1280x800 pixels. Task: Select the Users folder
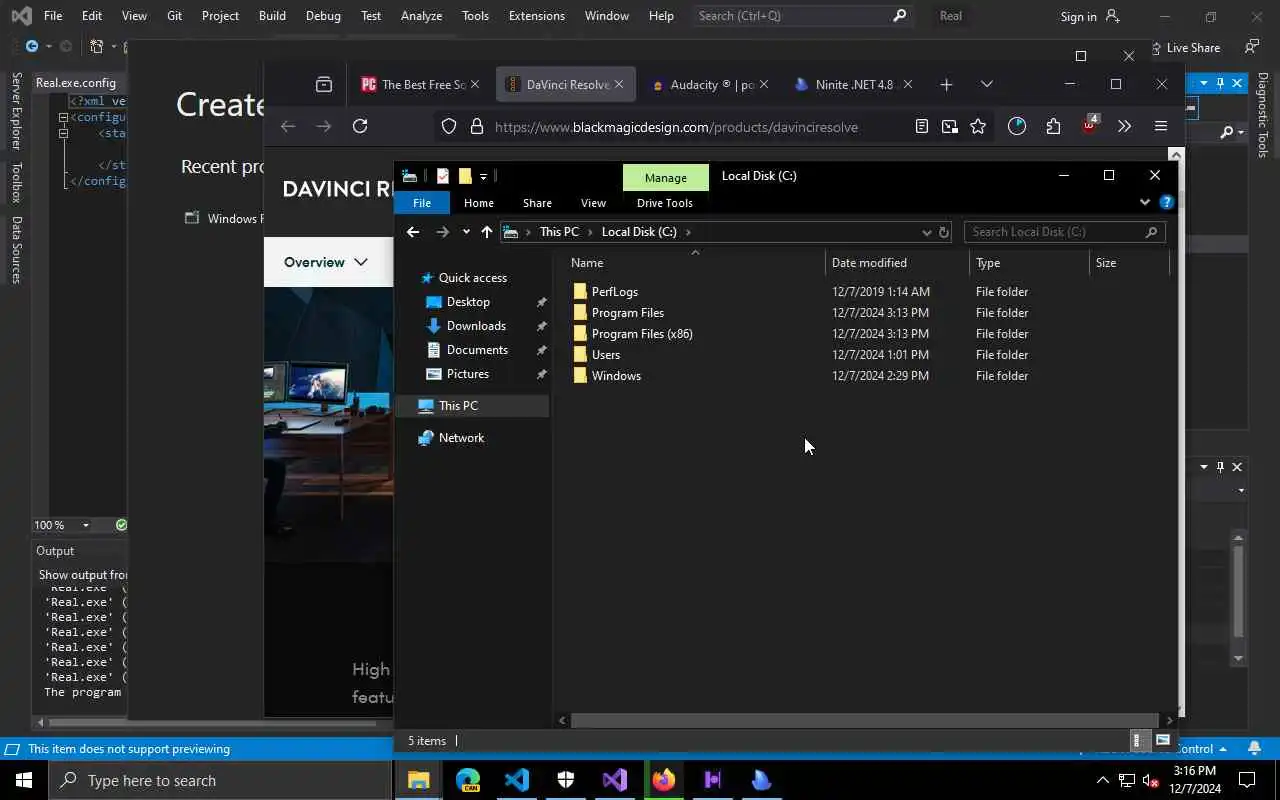coord(606,355)
